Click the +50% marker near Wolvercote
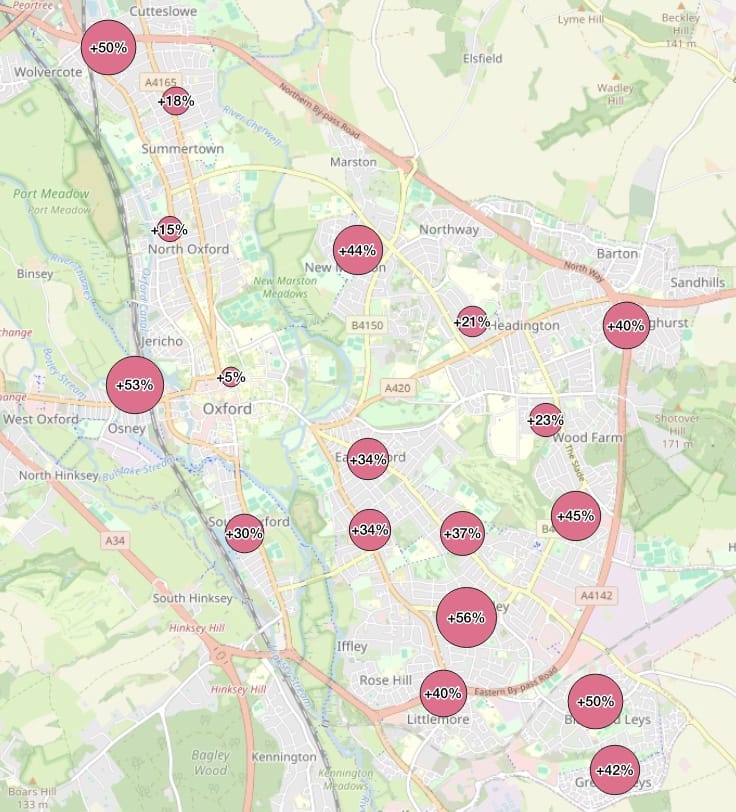The height and width of the screenshot is (812, 736). tap(108, 48)
